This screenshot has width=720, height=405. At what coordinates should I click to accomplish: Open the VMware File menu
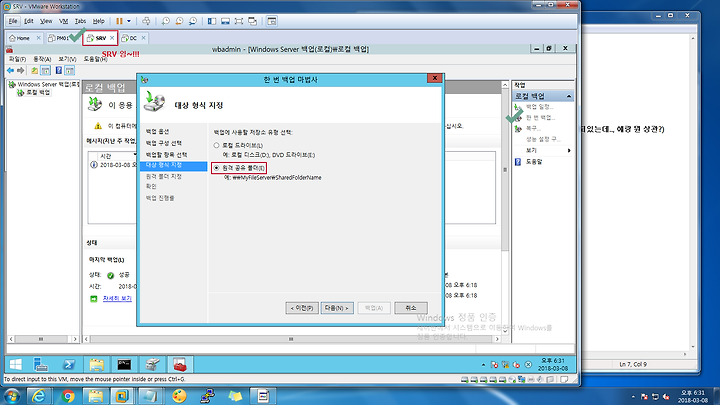point(13,21)
